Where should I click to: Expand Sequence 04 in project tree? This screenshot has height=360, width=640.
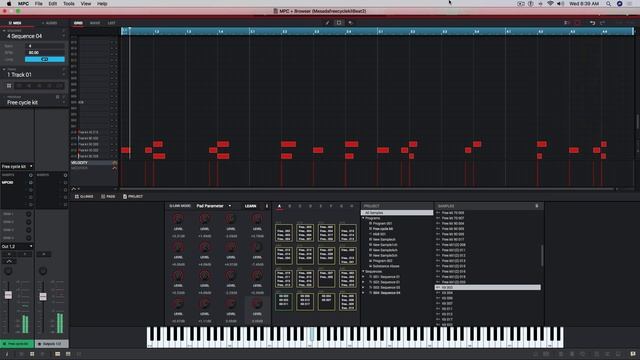(363, 293)
